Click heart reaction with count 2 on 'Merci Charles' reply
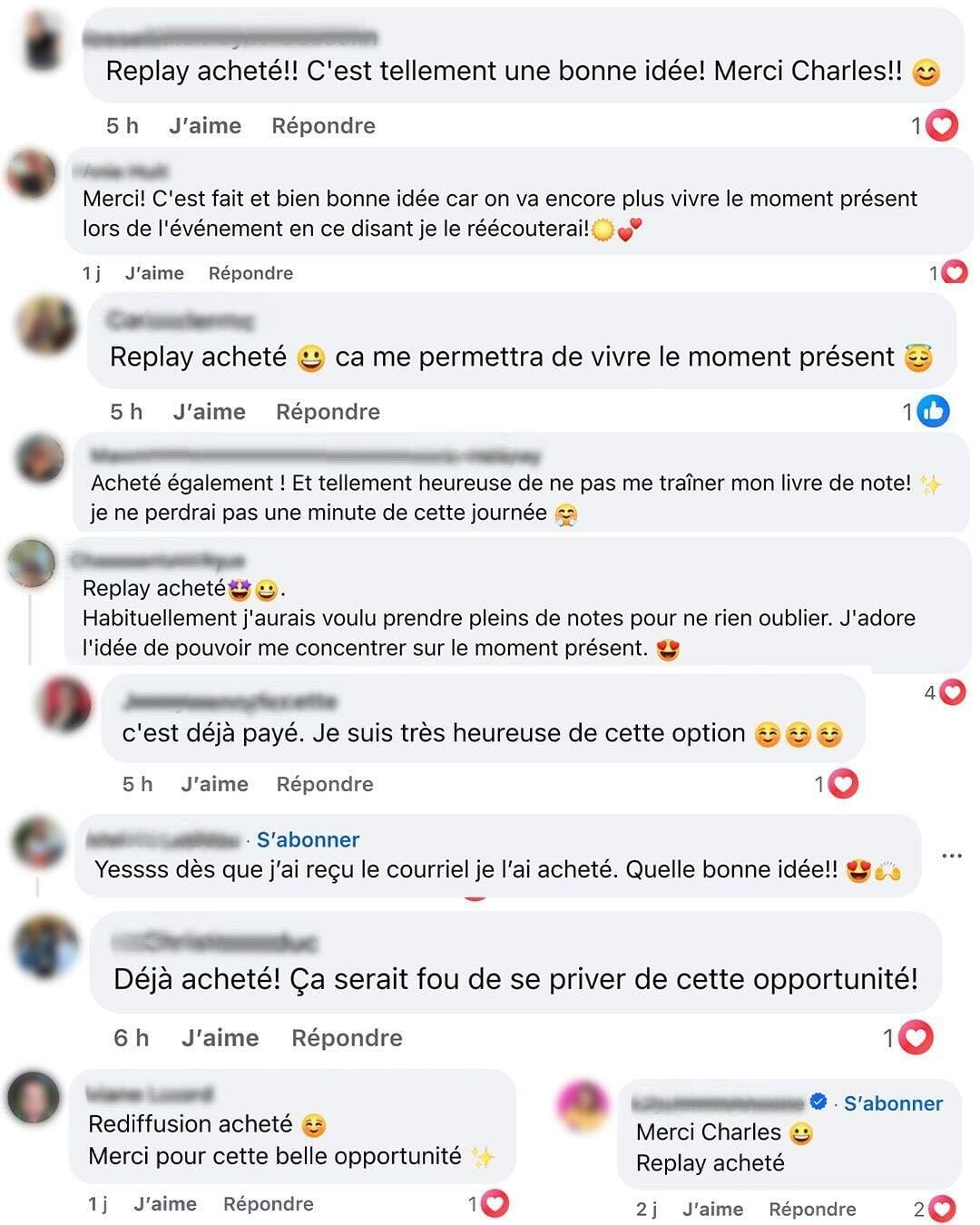980x1225 pixels. coord(943,1209)
